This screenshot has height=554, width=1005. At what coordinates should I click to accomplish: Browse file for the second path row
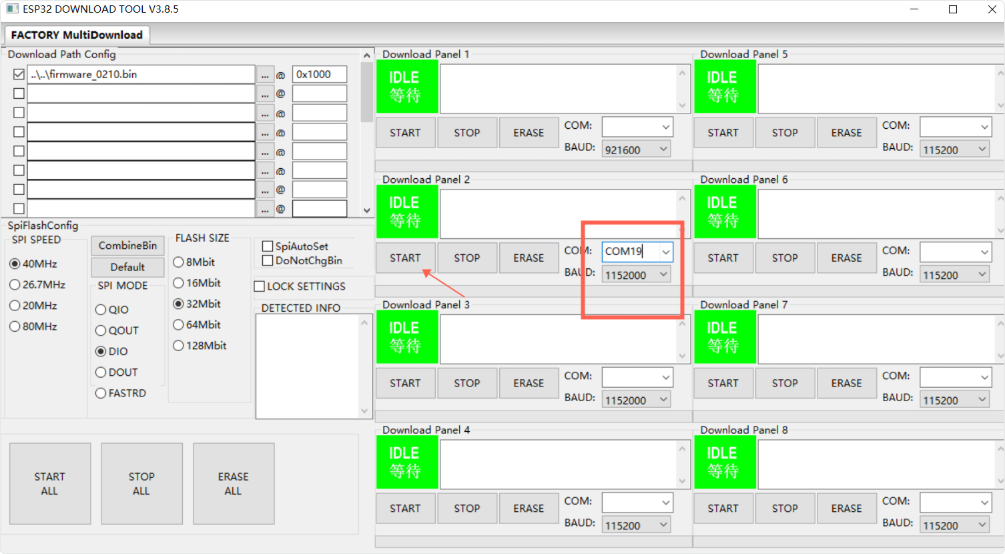[x=265, y=94]
